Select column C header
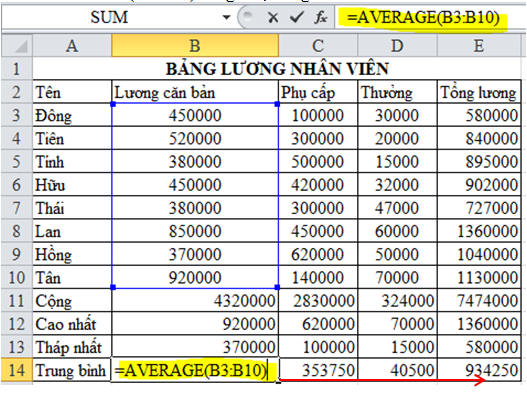This screenshot has width=527, height=393. coord(318,45)
